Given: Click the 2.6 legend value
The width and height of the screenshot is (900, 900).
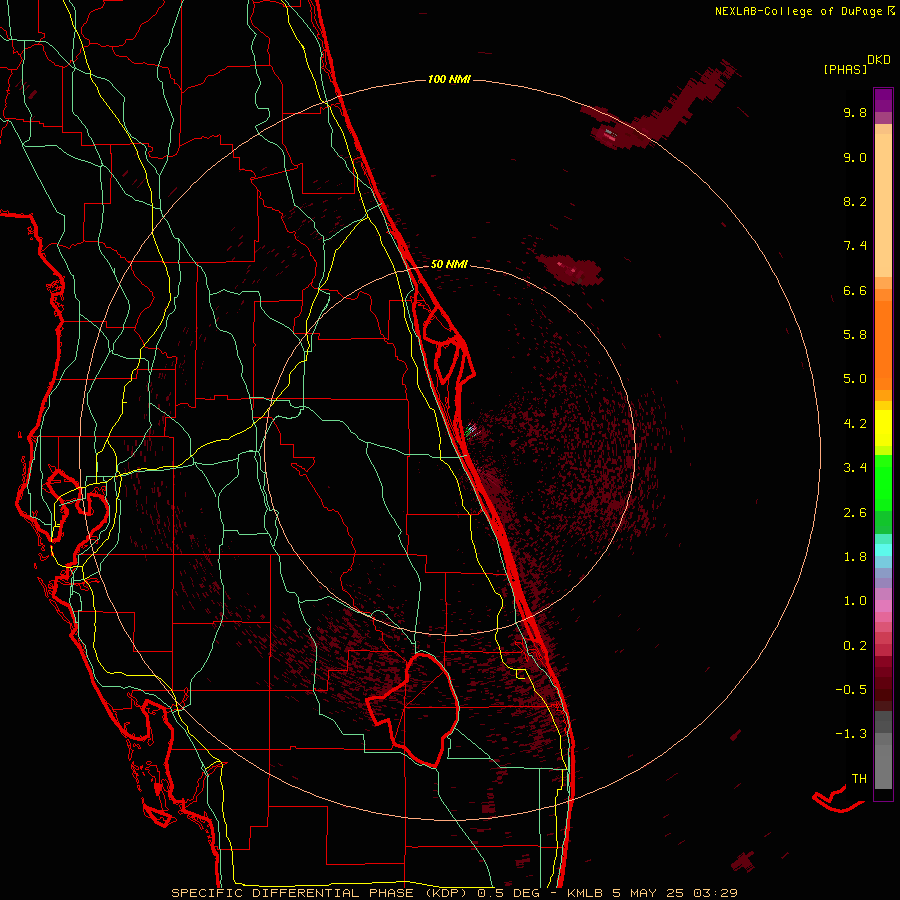Looking at the screenshot, I should [x=855, y=513].
